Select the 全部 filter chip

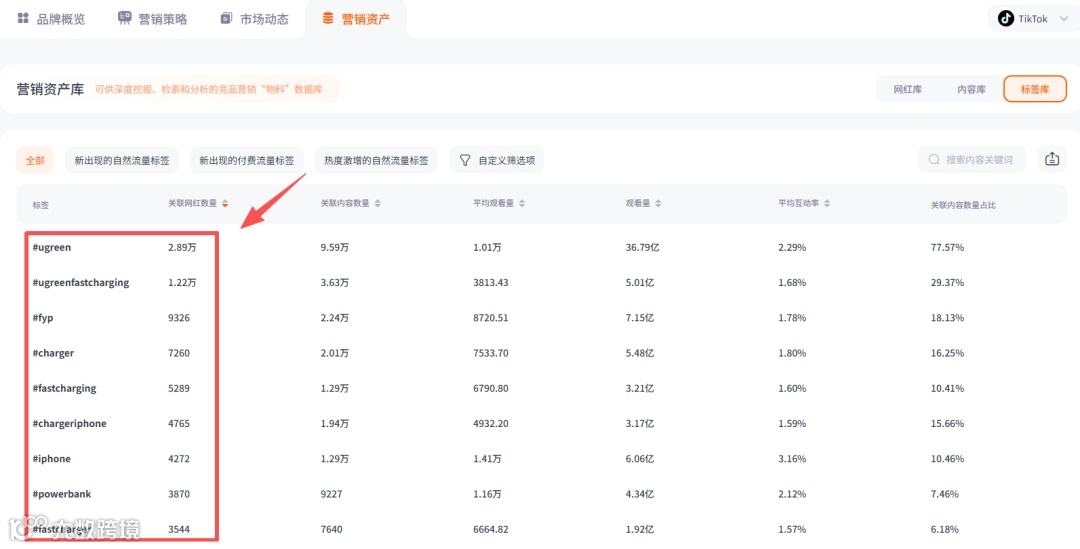pos(35,160)
